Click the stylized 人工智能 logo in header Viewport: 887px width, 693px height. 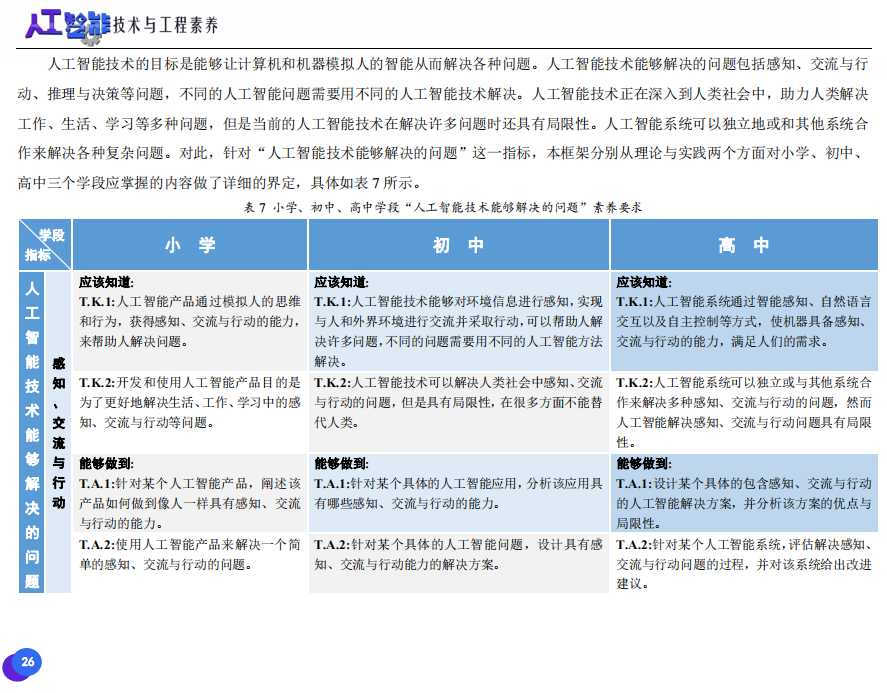pos(67,24)
